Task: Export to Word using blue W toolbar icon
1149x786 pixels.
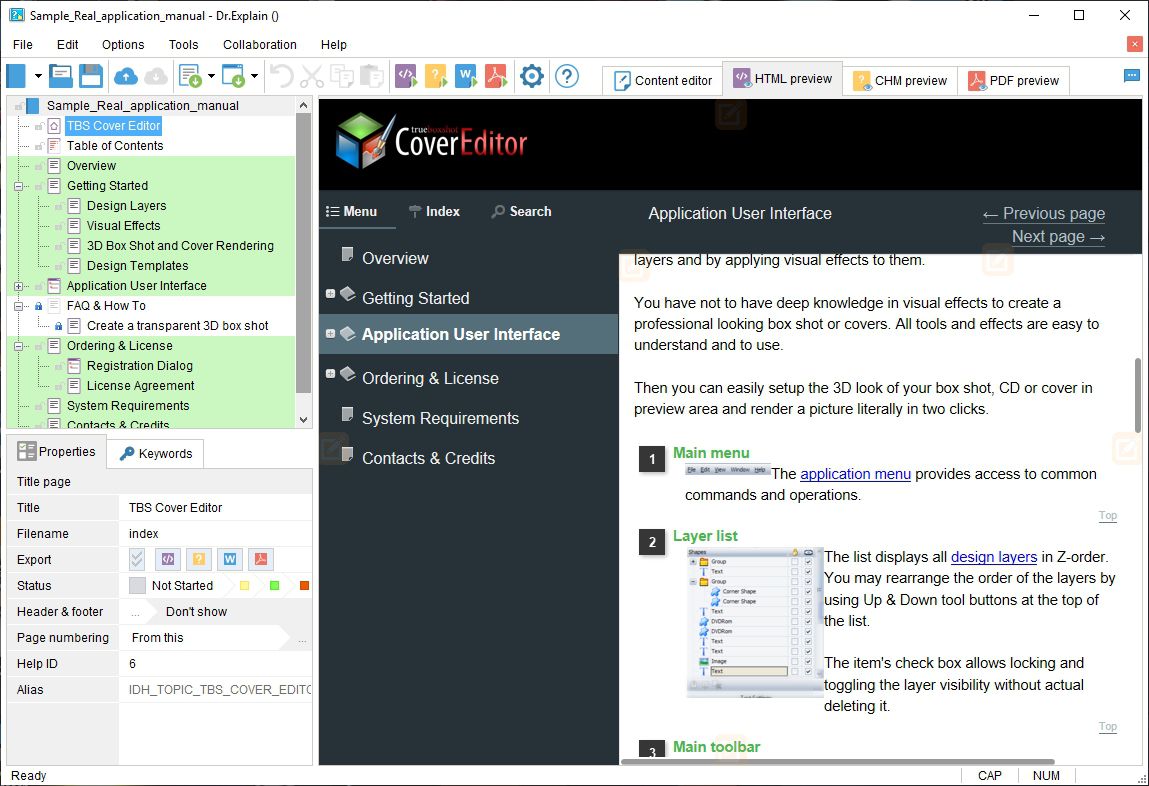Action: click(466, 76)
